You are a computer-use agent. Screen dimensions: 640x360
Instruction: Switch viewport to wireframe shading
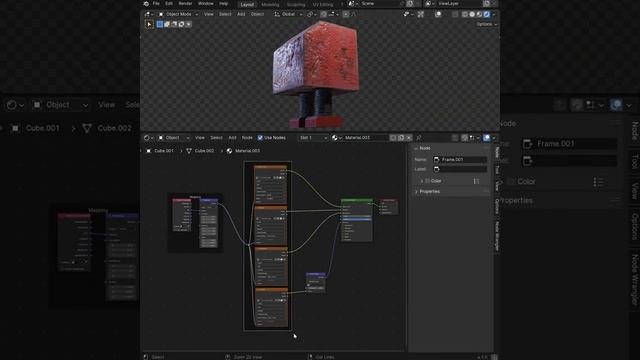point(465,14)
